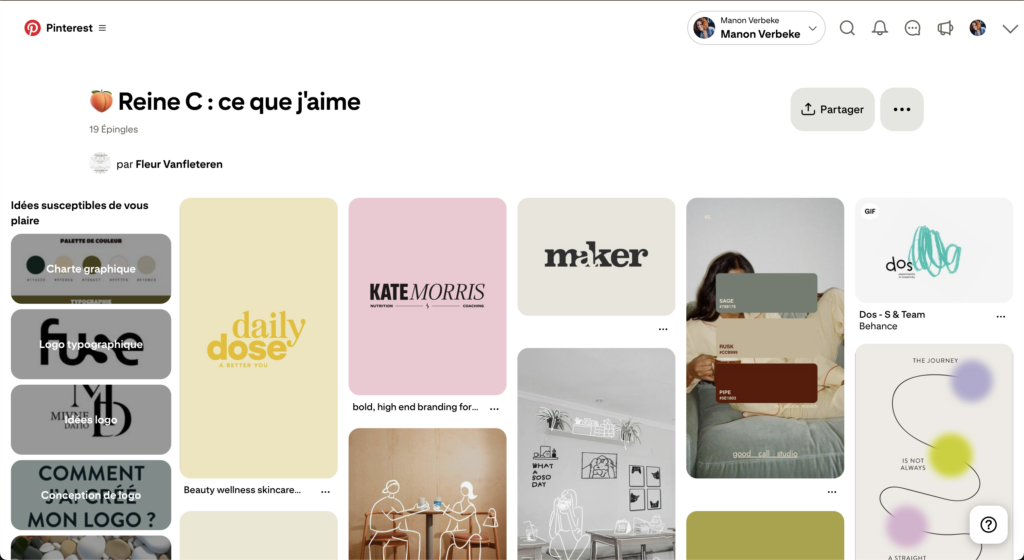Open the daily dose pin thumbnail

259,338
